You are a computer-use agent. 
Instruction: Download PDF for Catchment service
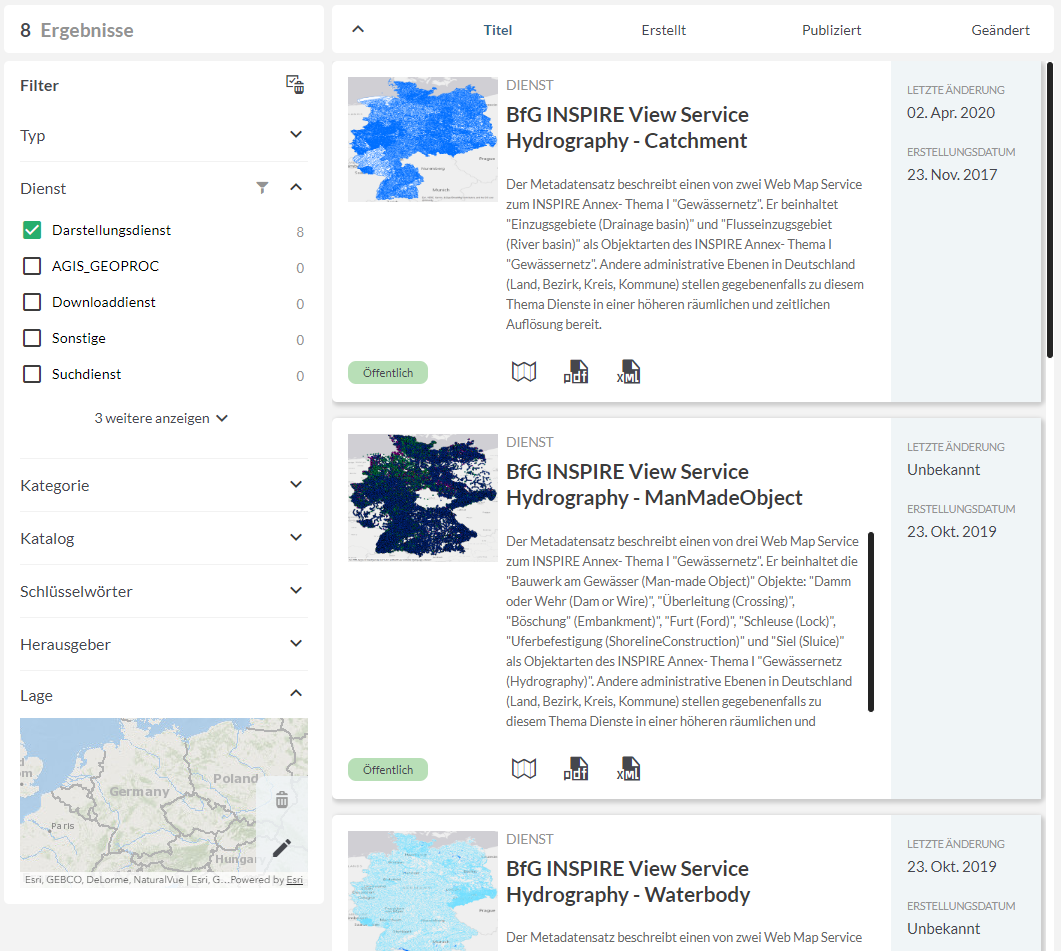pos(575,372)
